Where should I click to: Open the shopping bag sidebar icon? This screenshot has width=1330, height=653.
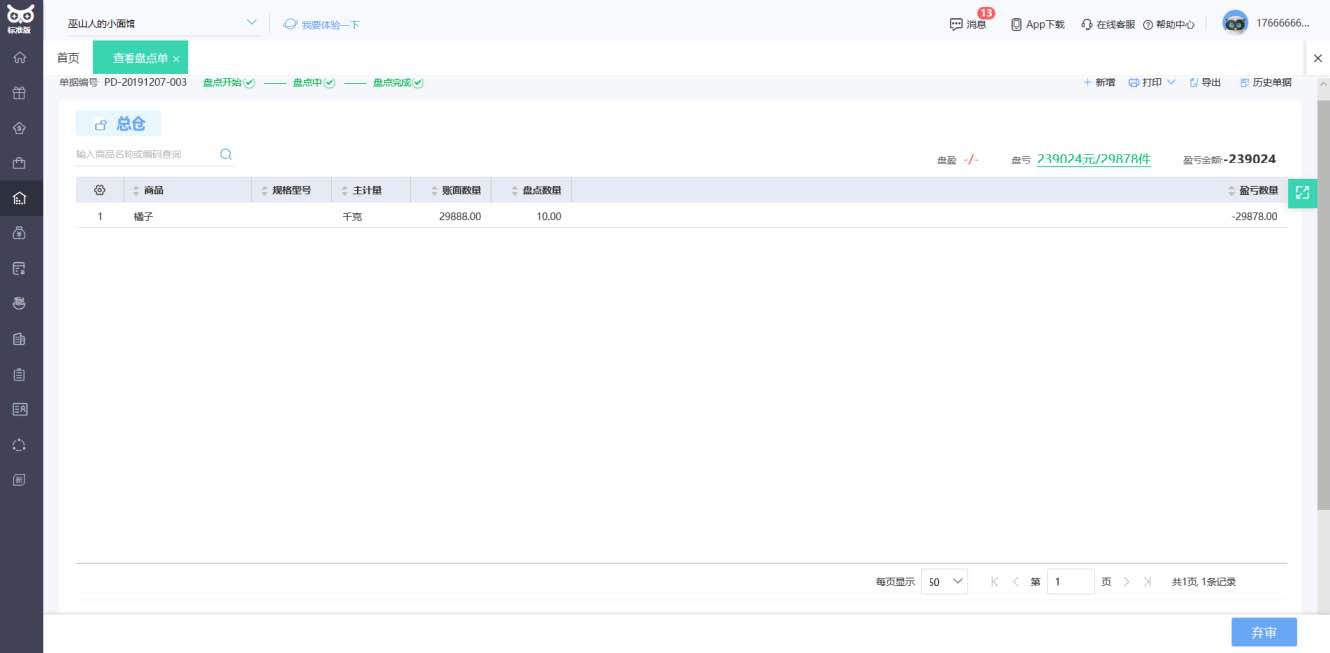19,163
